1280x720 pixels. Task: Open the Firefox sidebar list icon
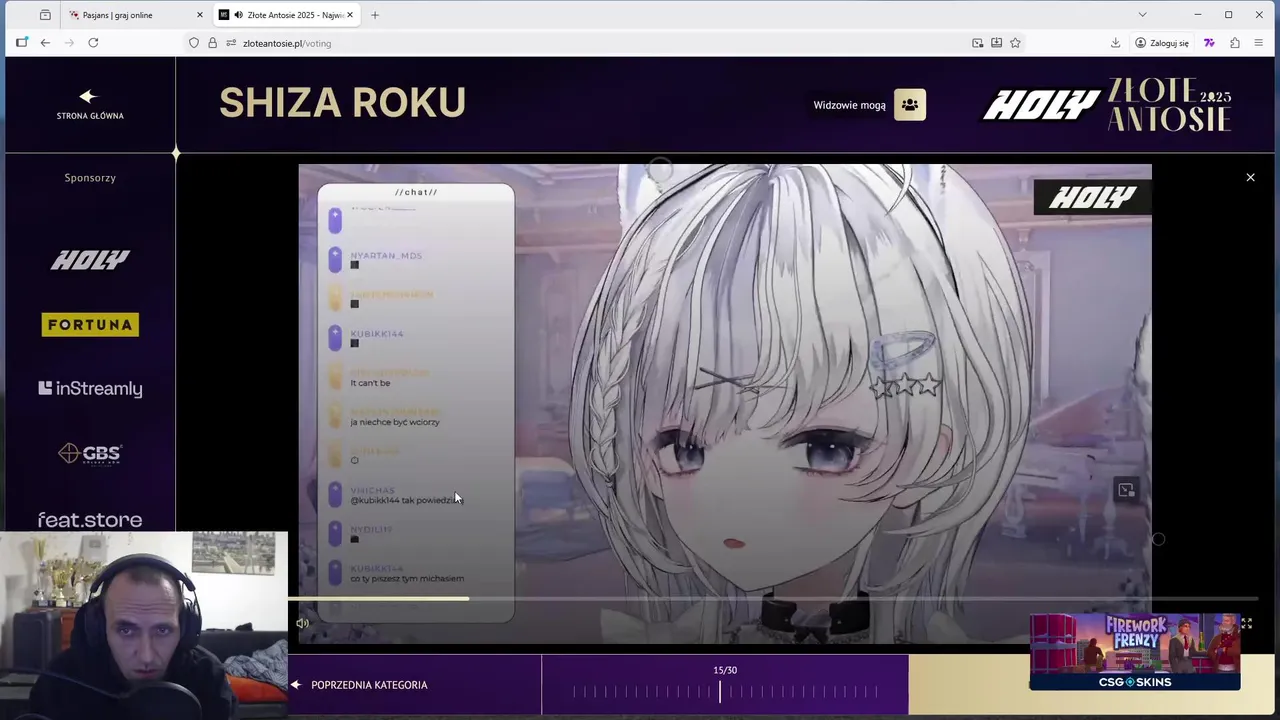click(45, 15)
